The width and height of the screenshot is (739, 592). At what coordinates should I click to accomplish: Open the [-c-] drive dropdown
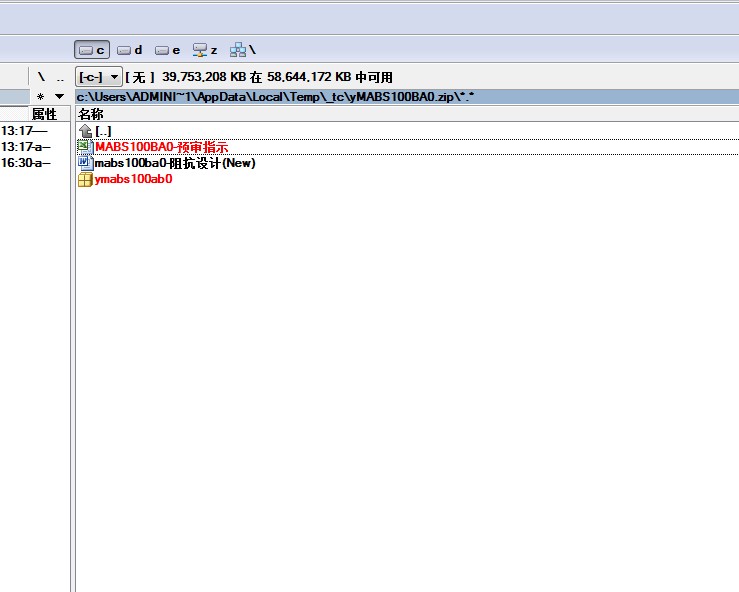tap(99, 76)
